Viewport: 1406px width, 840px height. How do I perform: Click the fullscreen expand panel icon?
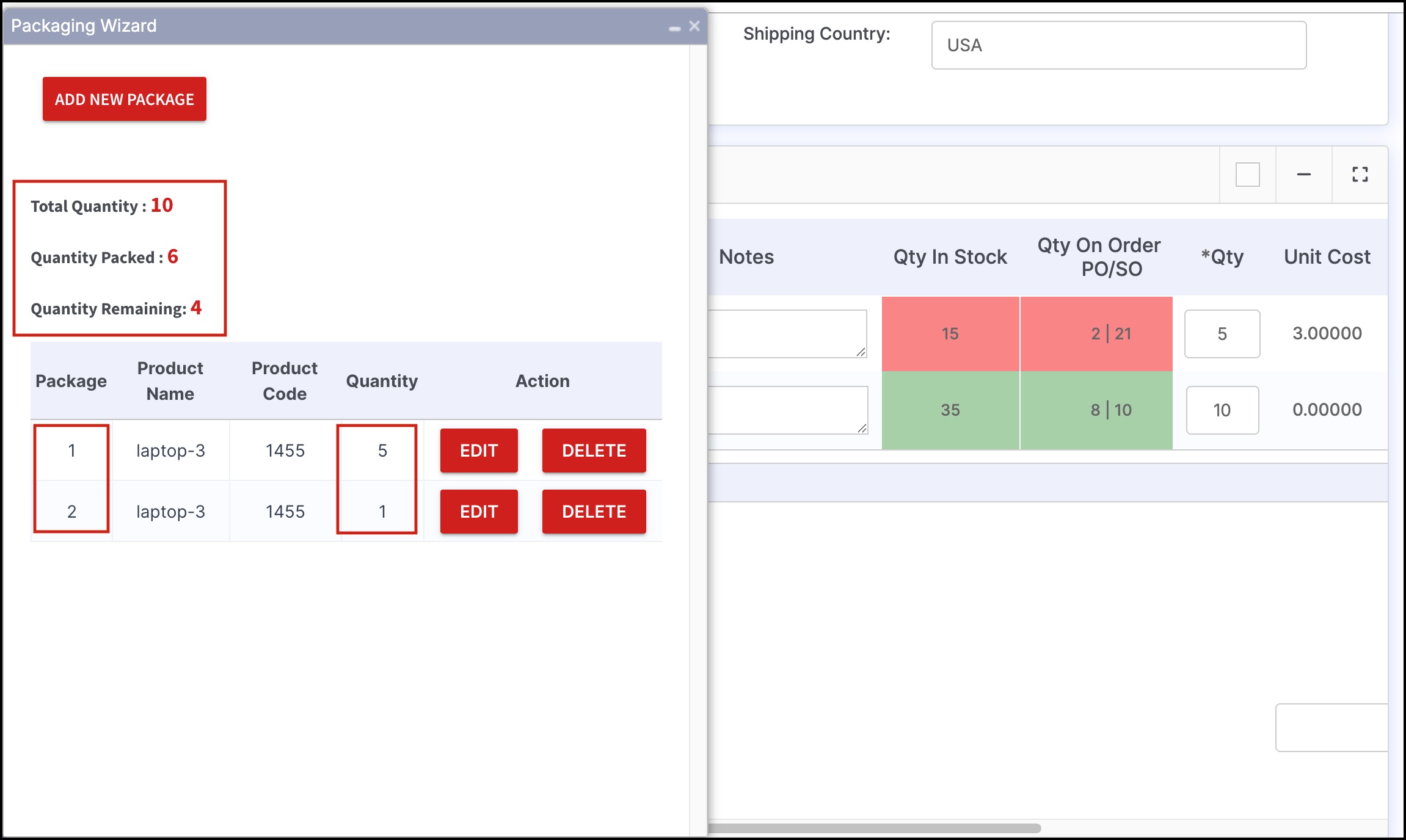[x=1360, y=175]
